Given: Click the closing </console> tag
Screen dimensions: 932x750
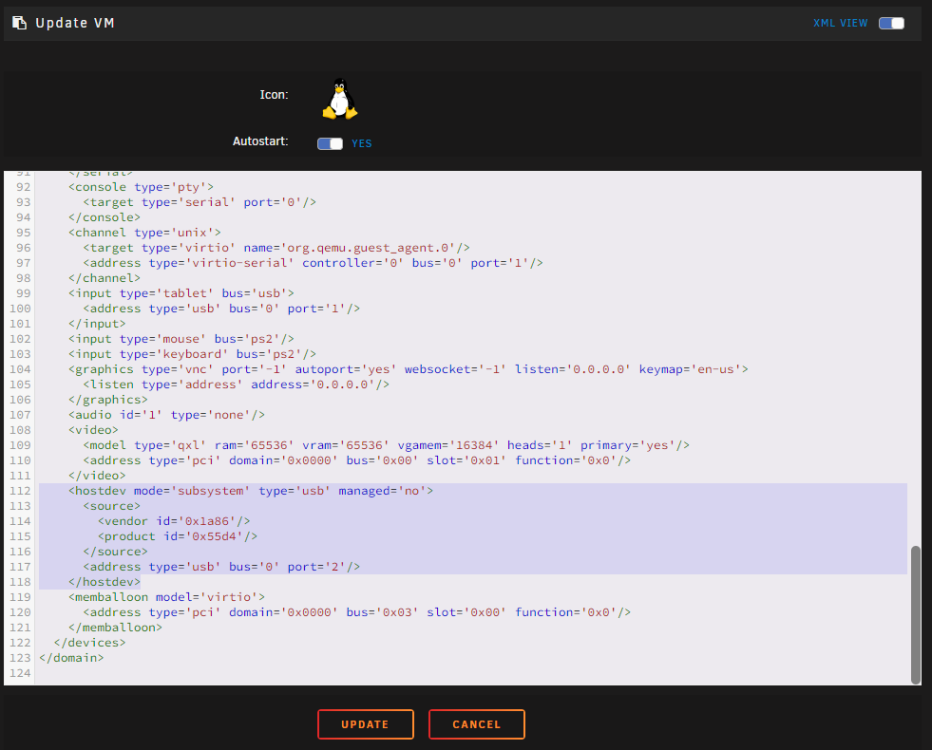Looking at the screenshot, I should pos(105,217).
